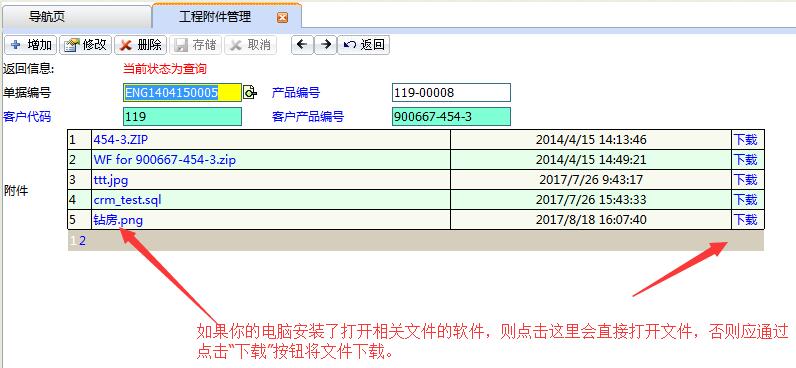Click the 删除 (delete) toolbar button

click(x=141, y=45)
